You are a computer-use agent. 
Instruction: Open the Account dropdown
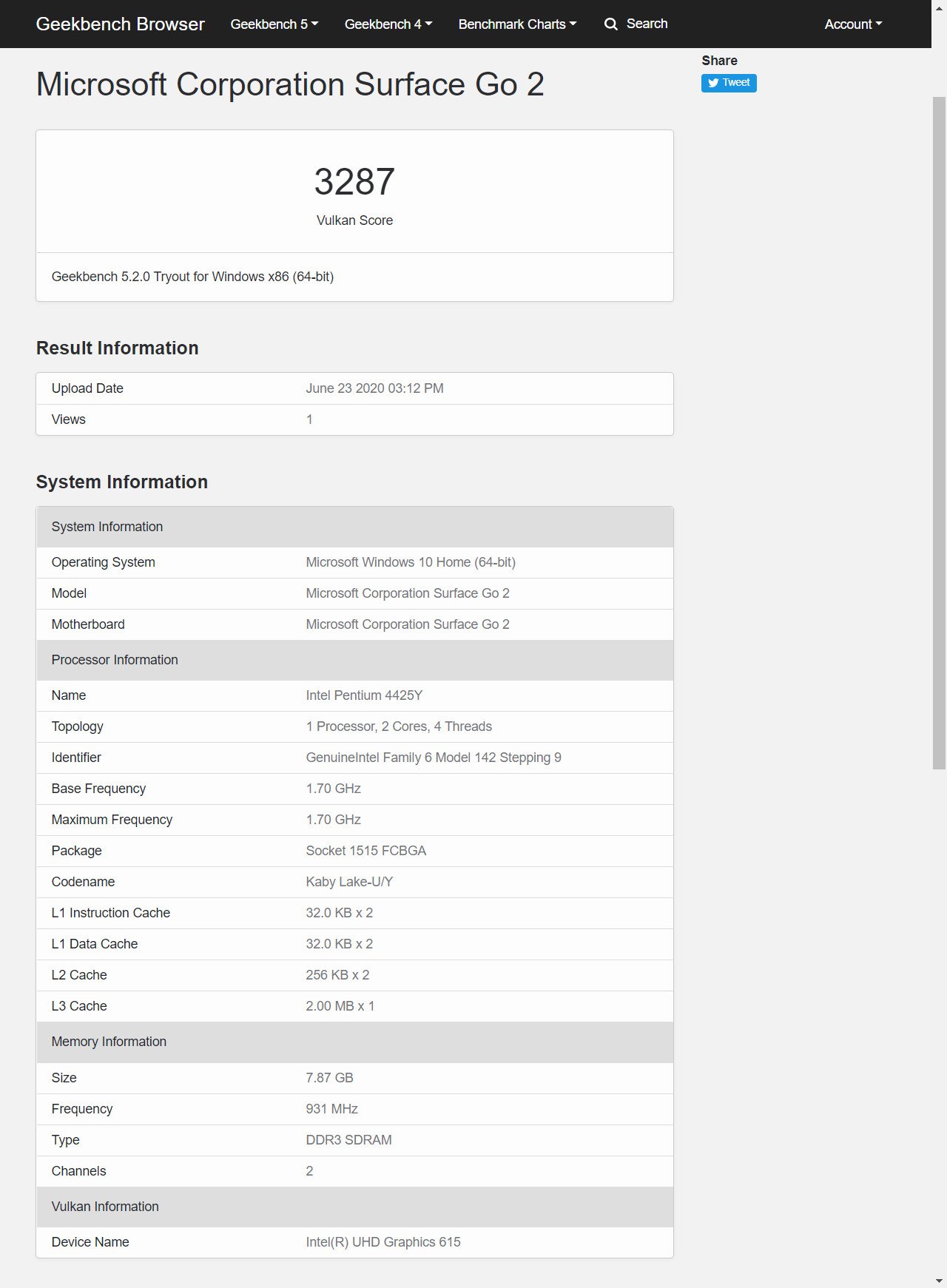click(853, 24)
